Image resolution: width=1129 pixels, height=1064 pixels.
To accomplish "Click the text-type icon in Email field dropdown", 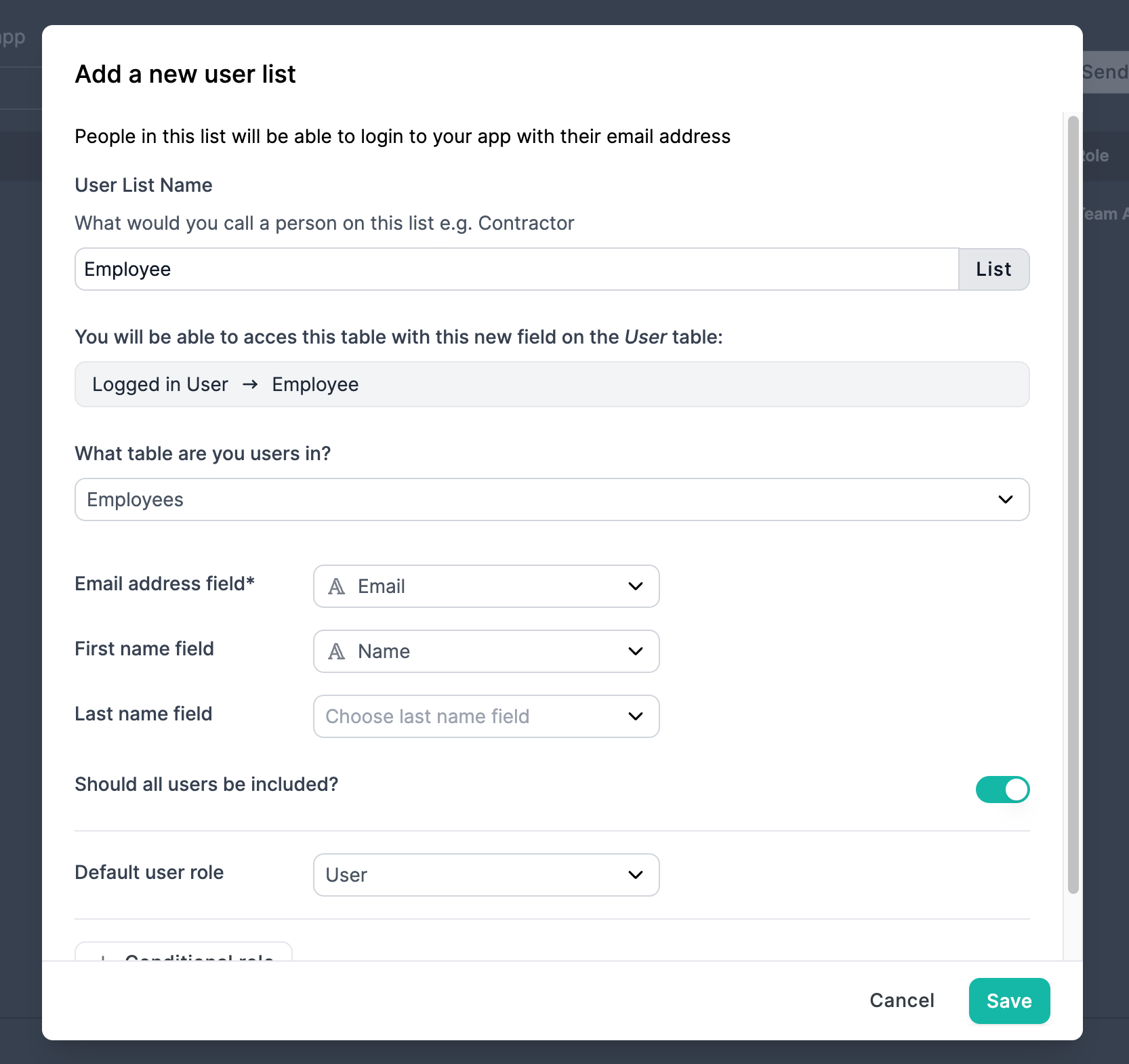I will click(337, 586).
